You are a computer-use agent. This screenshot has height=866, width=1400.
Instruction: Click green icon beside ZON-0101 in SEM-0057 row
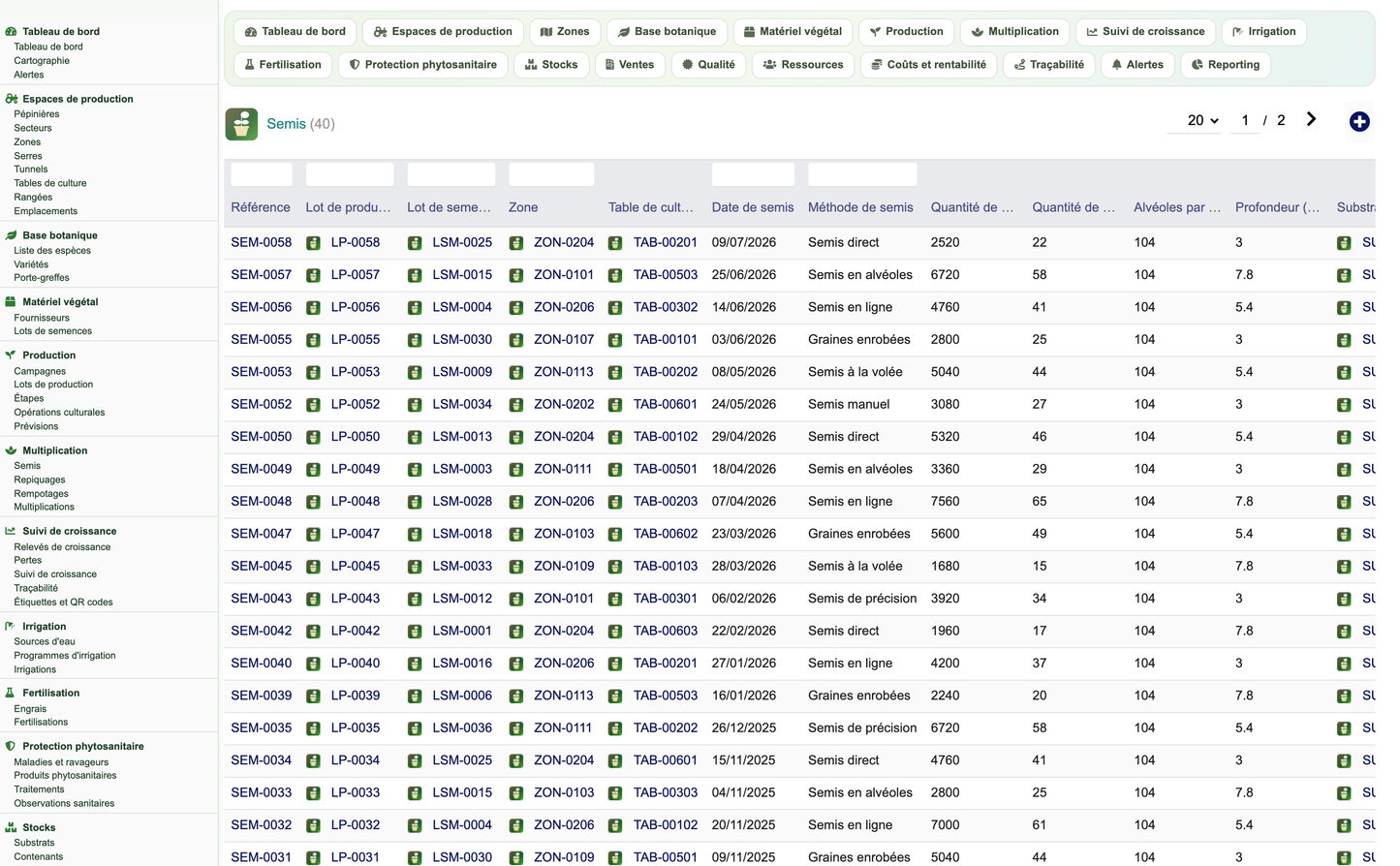[x=516, y=275]
